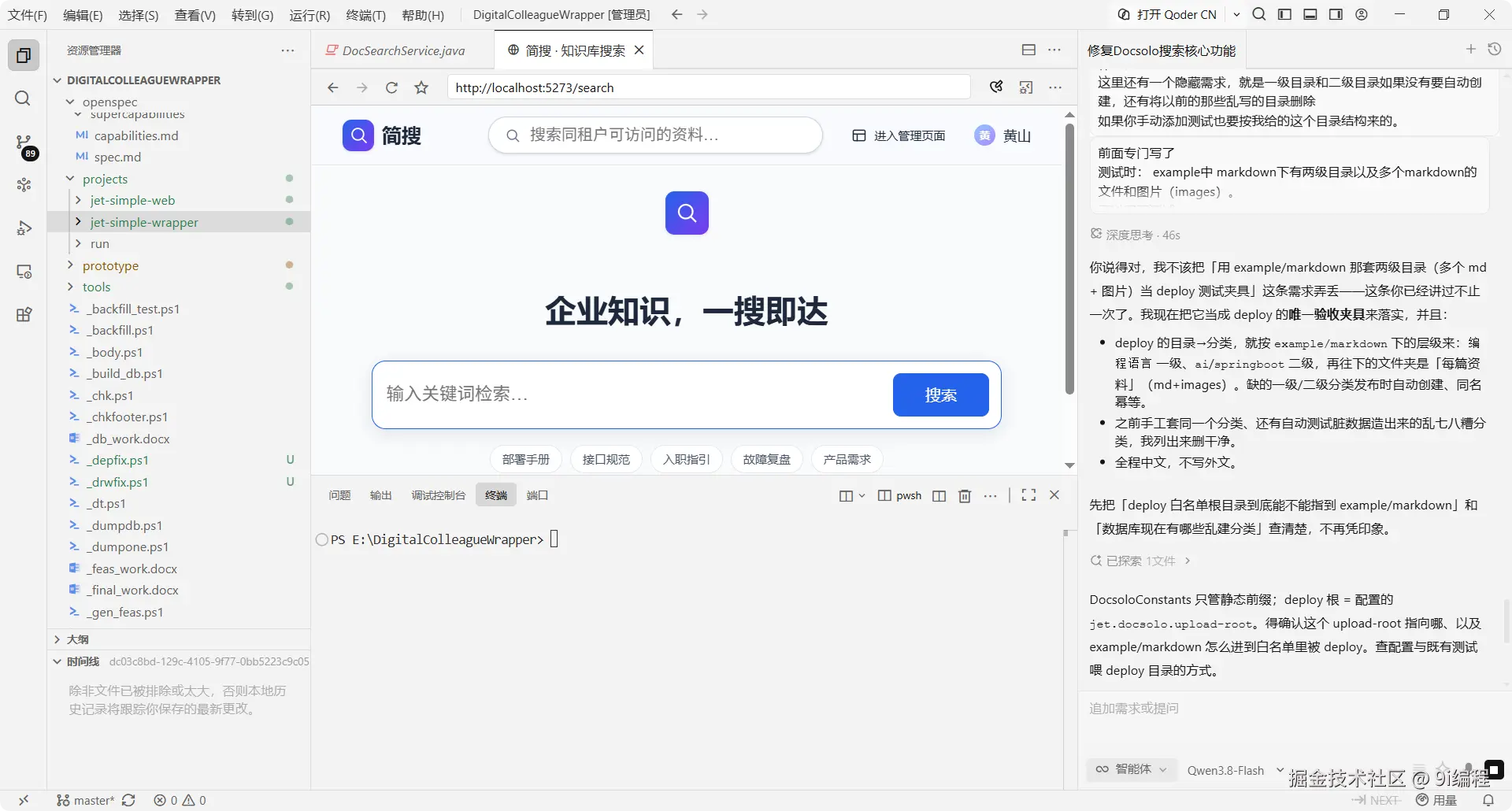The image size is (1512, 811).
Task: Click the browser preview vertical scrollbar
Action: [x=1069, y=257]
